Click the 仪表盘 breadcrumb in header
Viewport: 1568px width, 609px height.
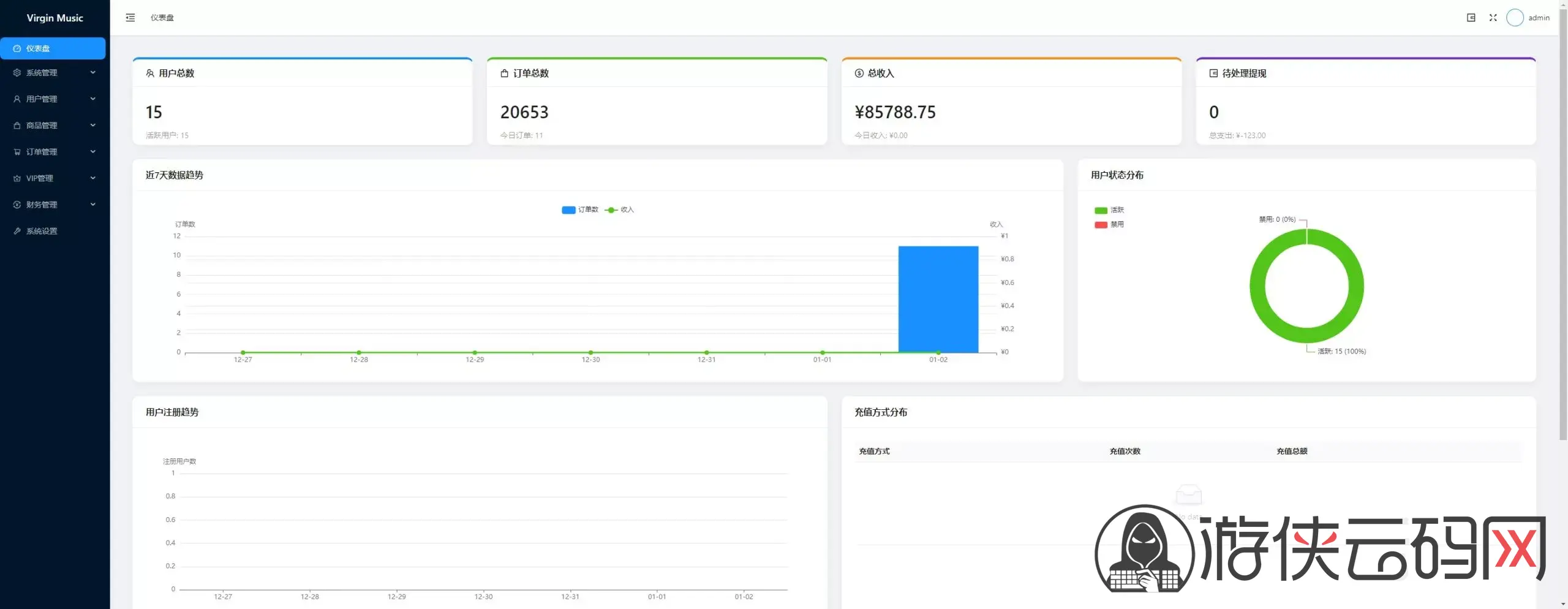click(162, 18)
